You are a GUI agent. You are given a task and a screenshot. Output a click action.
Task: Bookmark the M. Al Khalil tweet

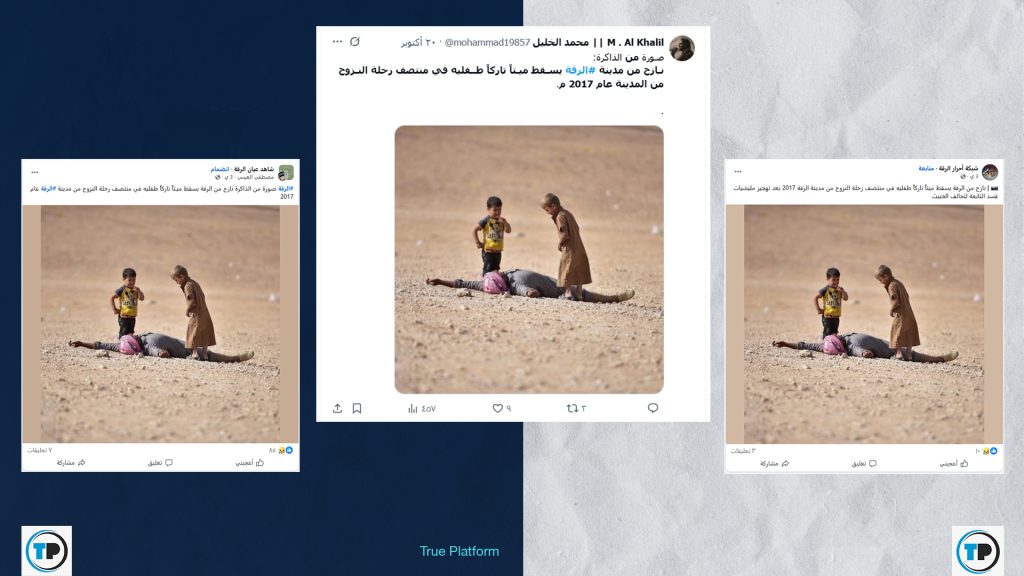click(x=357, y=408)
